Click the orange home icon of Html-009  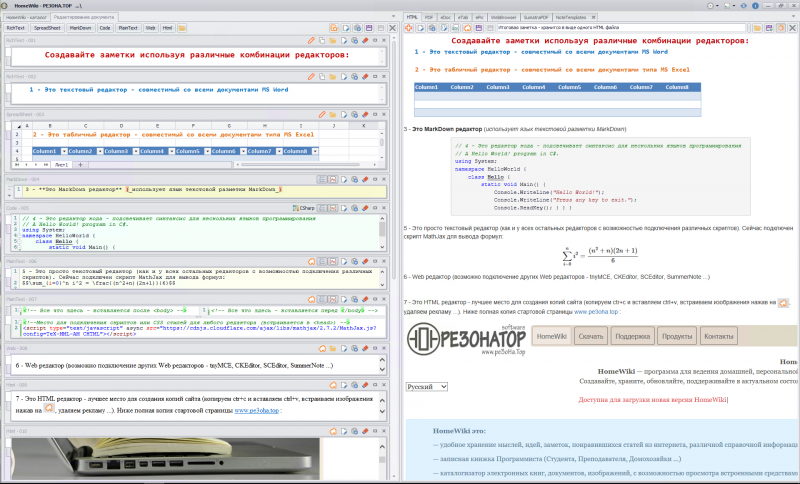click(333, 385)
